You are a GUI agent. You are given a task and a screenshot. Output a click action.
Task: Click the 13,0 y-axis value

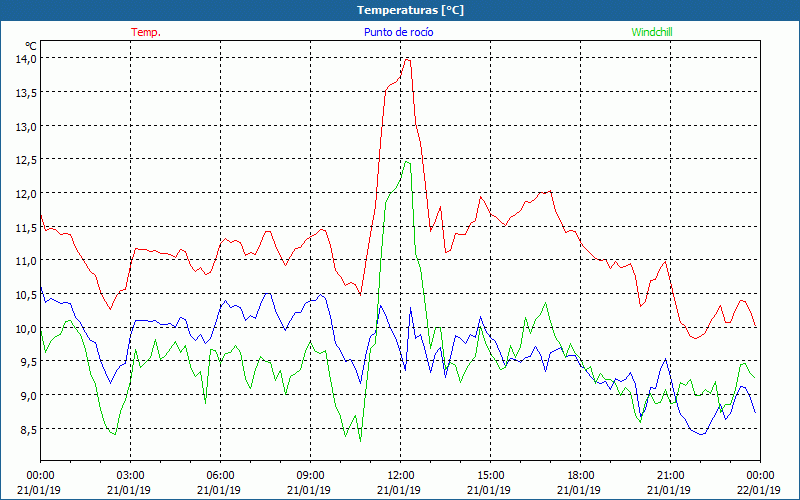pyautogui.click(x=26, y=126)
